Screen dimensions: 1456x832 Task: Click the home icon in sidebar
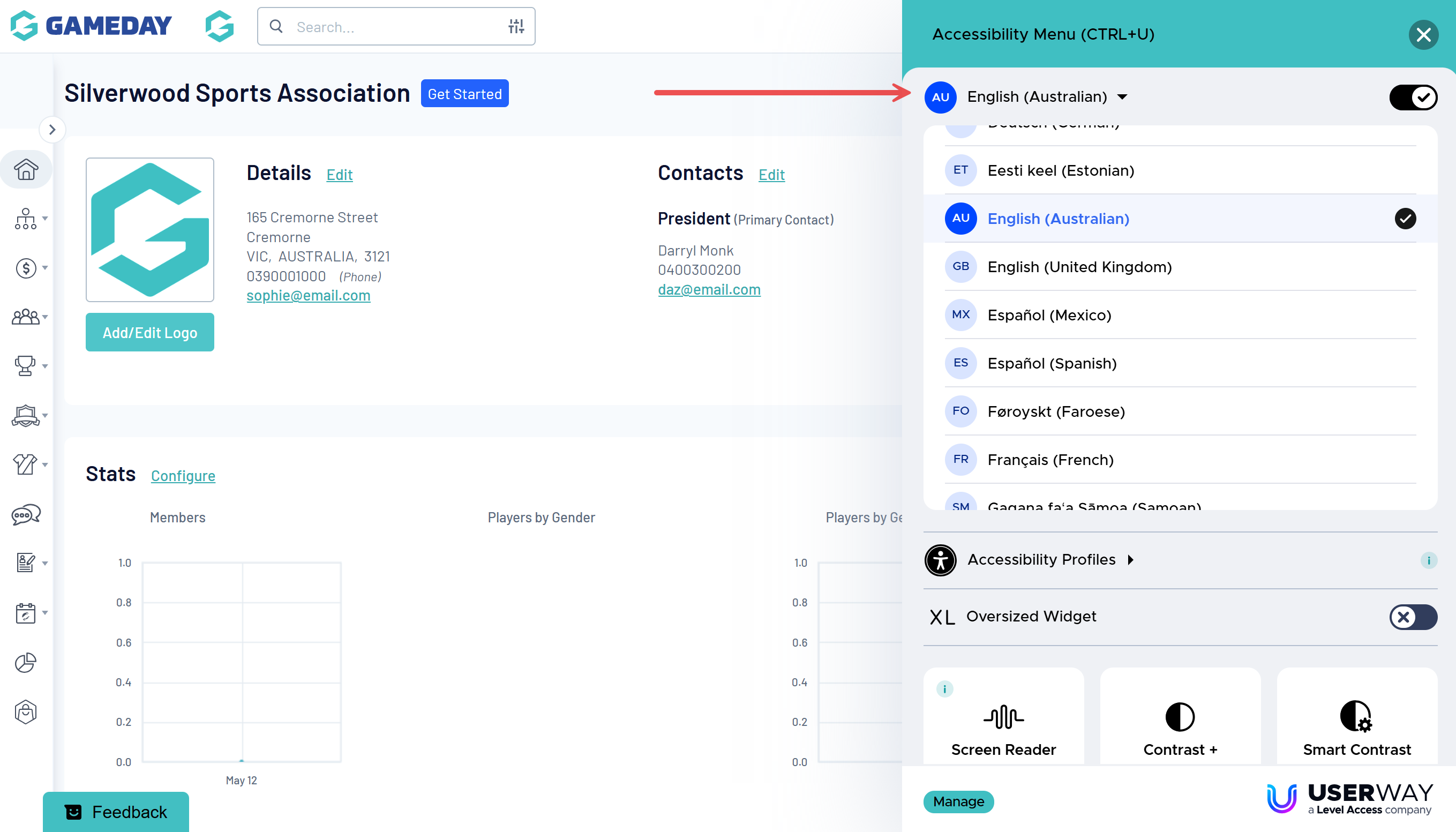click(x=26, y=170)
